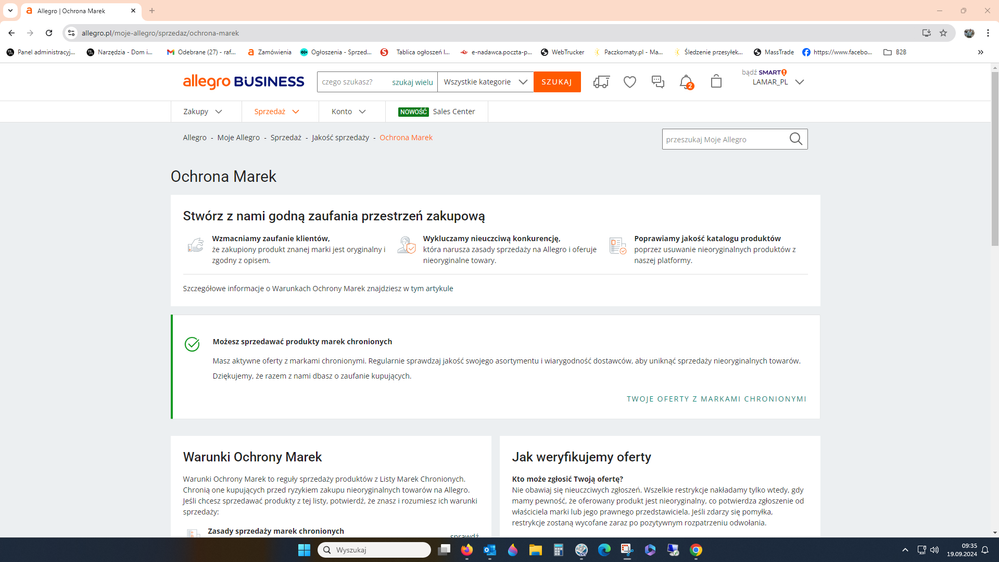The height and width of the screenshot is (562, 999).
Task: Click the 'artykule' link
Action: (439, 288)
